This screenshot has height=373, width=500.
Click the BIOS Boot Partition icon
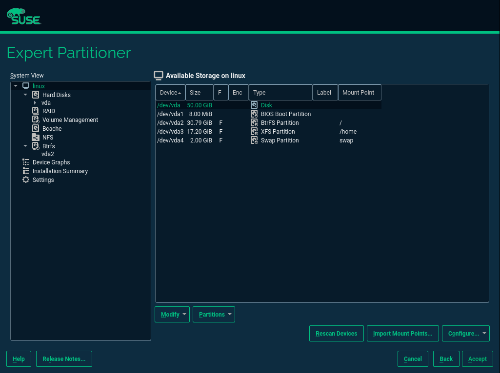click(254, 114)
